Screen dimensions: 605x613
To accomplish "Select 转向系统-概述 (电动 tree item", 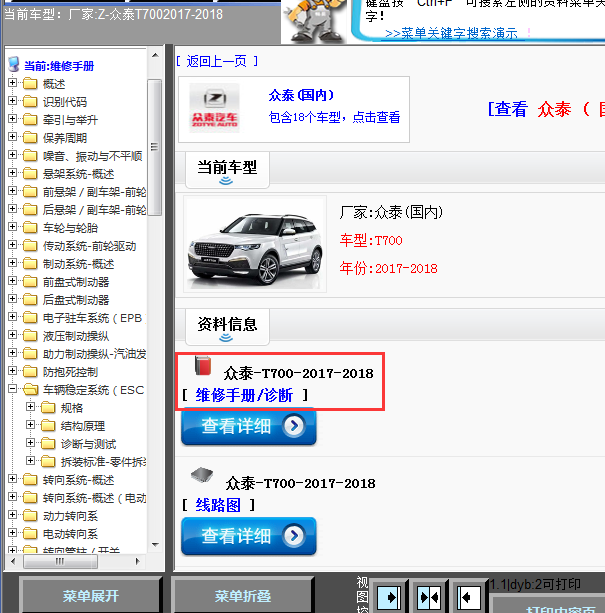I will coord(94,498).
